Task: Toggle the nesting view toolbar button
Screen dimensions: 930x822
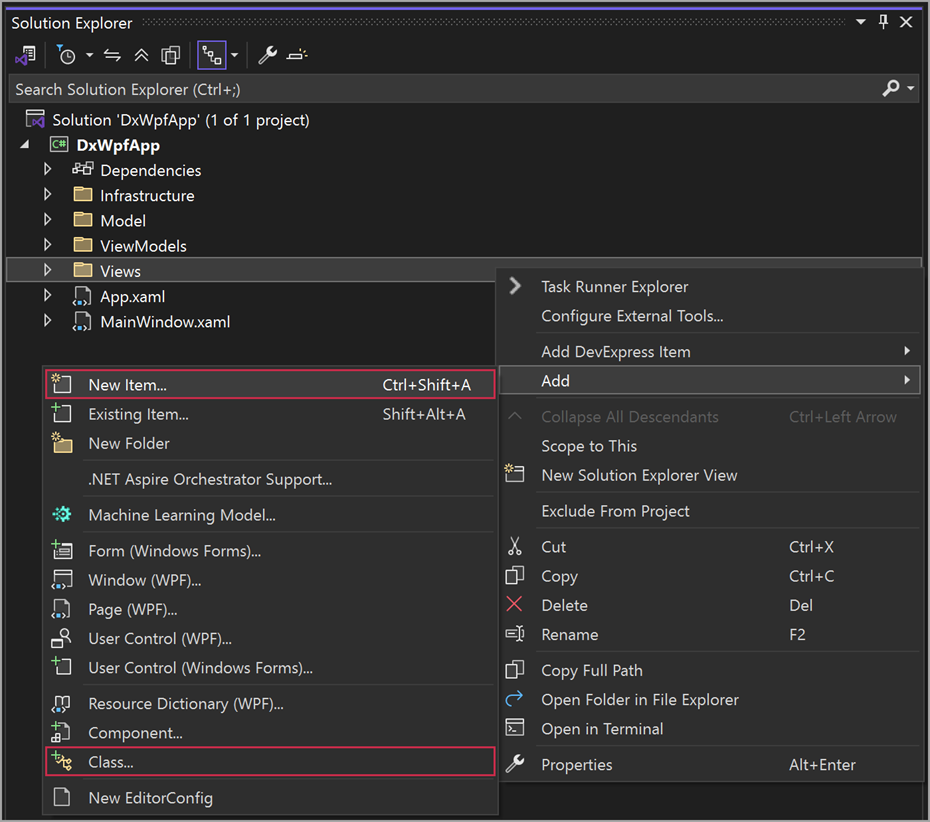Action: (212, 56)
